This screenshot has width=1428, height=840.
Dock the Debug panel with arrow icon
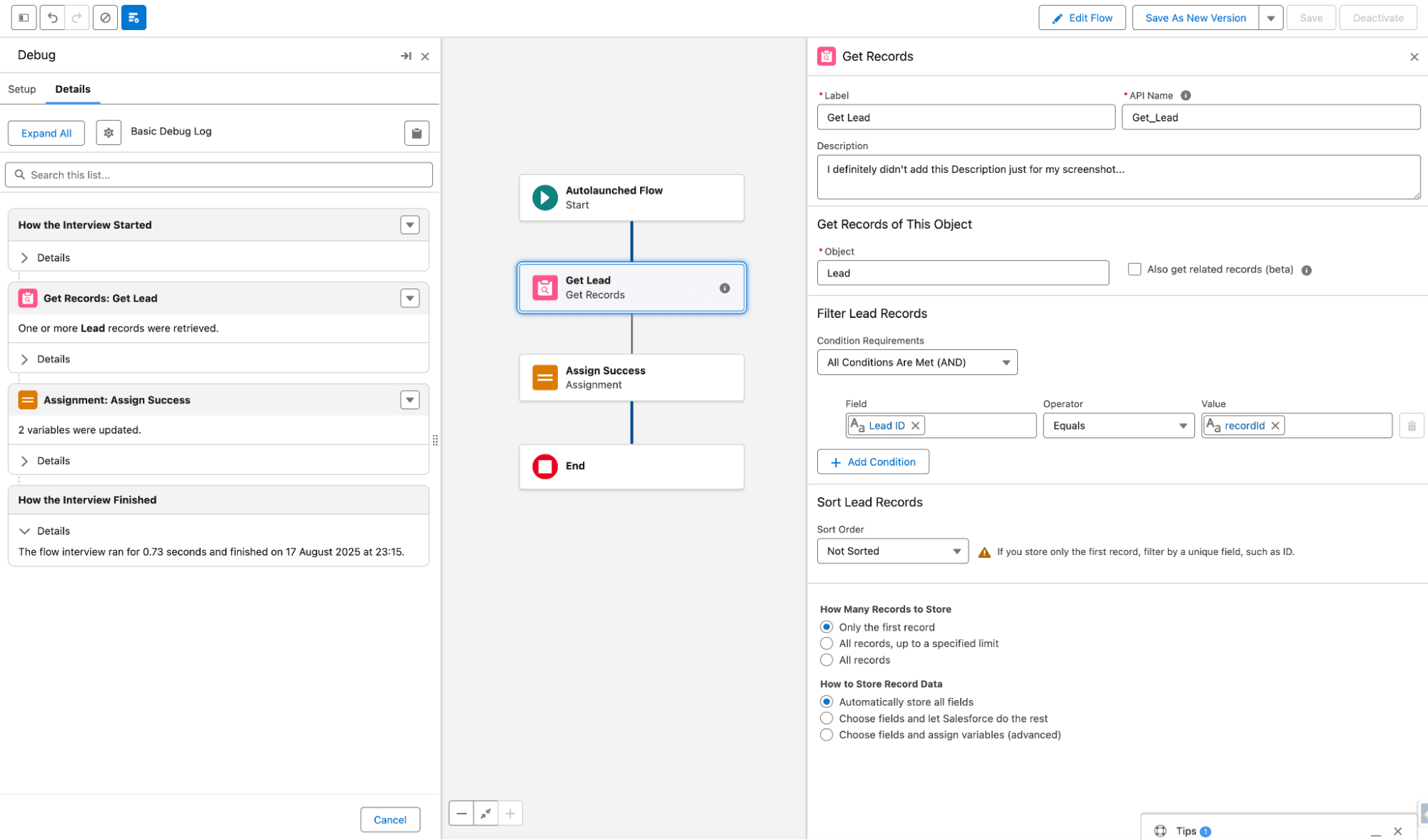point(406,56)
